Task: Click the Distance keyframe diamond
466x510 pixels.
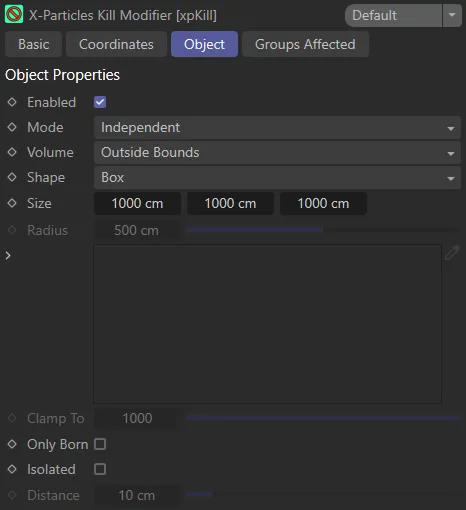Action: 12,495
